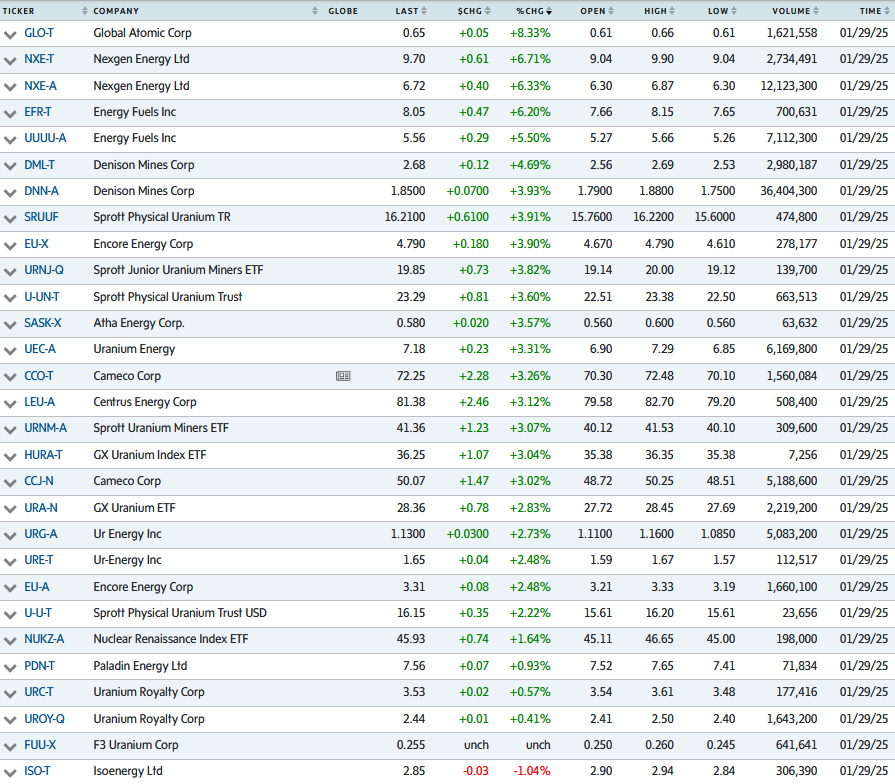
Task: Select the Isoenergy Ltd company name
Action: click(128, 771)
